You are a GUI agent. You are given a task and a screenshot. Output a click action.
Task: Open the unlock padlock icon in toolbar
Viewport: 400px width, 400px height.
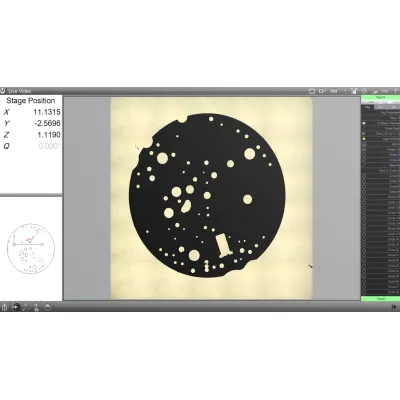[x=355, y=91]
